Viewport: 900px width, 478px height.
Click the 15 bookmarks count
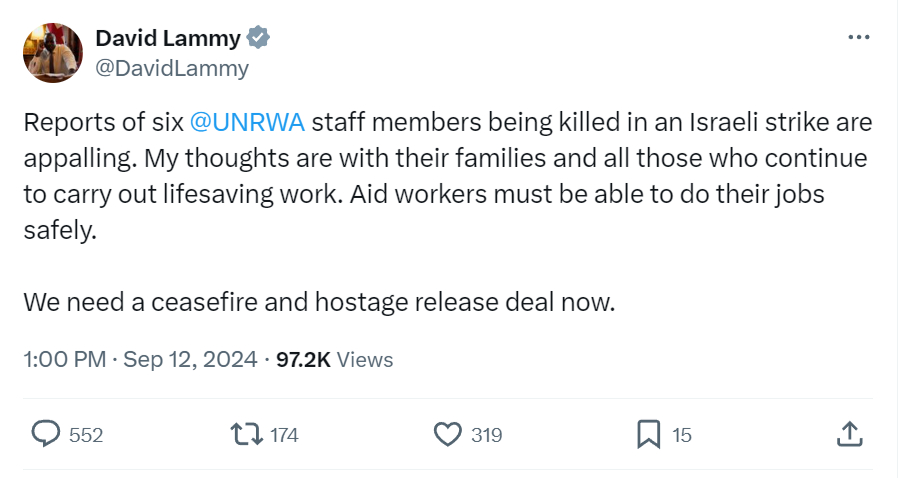(681, 435)
